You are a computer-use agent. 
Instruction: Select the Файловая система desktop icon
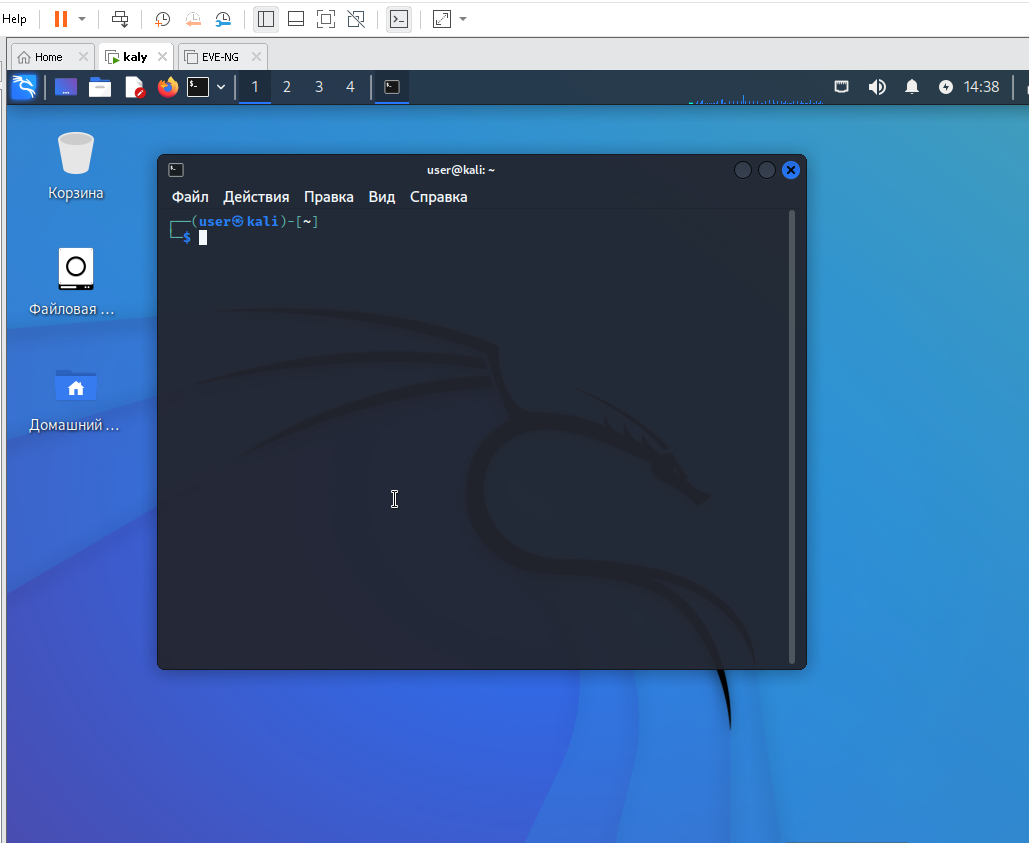[72, 282]
